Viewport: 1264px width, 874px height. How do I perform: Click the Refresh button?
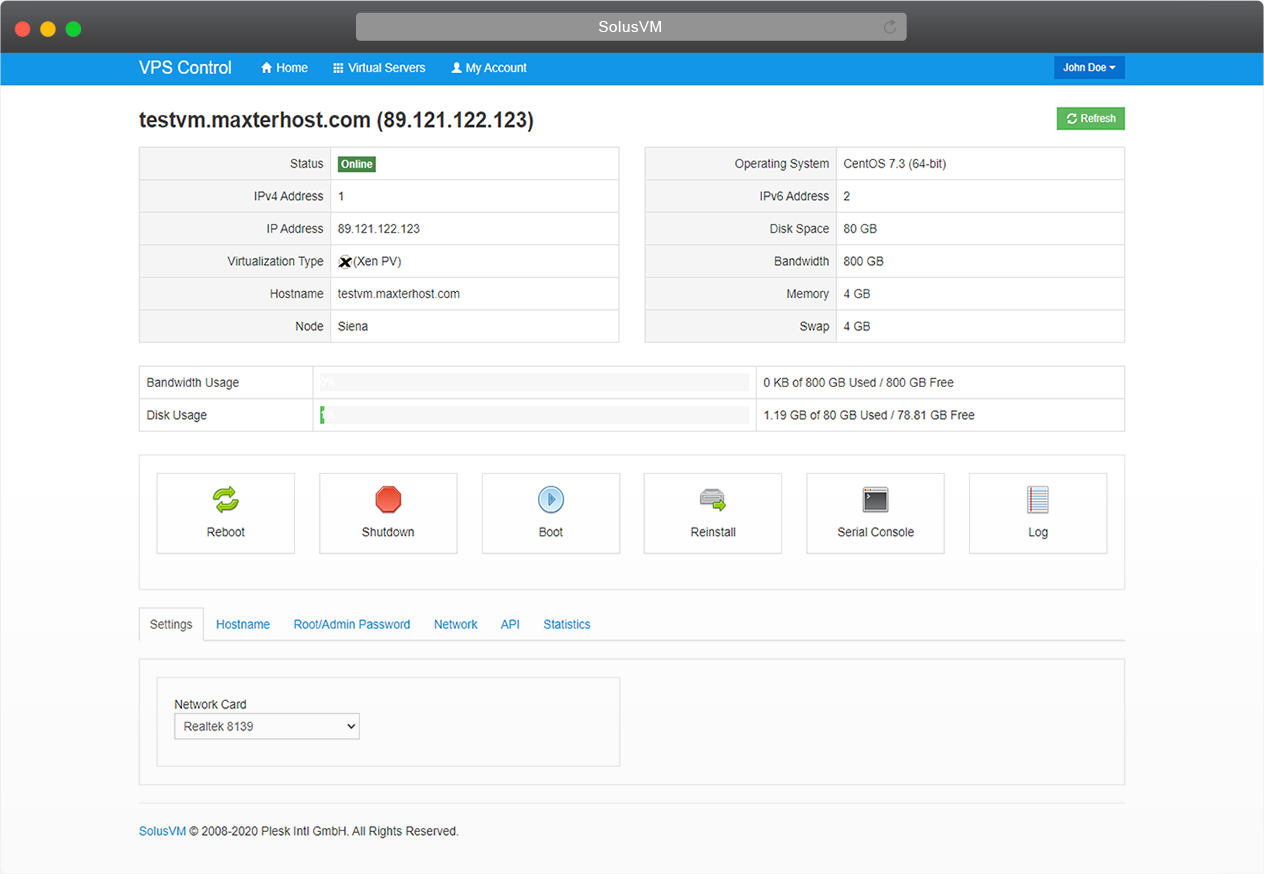coord(1090,118)
